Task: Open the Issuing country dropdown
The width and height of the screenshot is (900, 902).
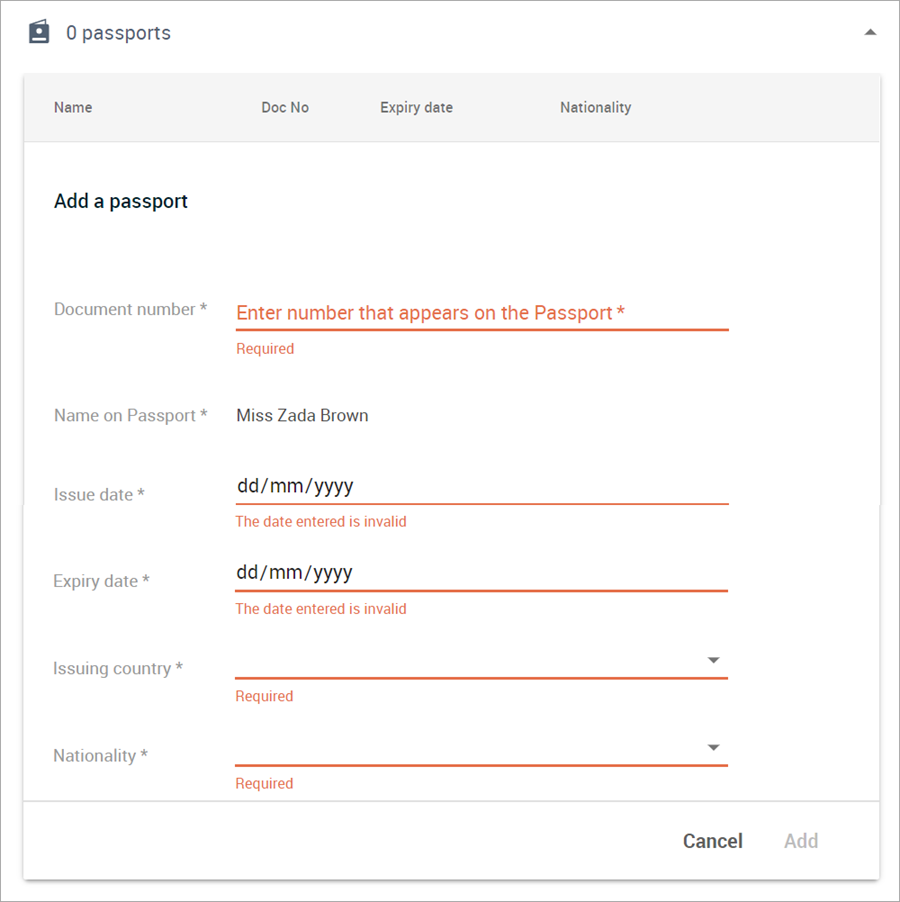Action: tap(480, 660)
